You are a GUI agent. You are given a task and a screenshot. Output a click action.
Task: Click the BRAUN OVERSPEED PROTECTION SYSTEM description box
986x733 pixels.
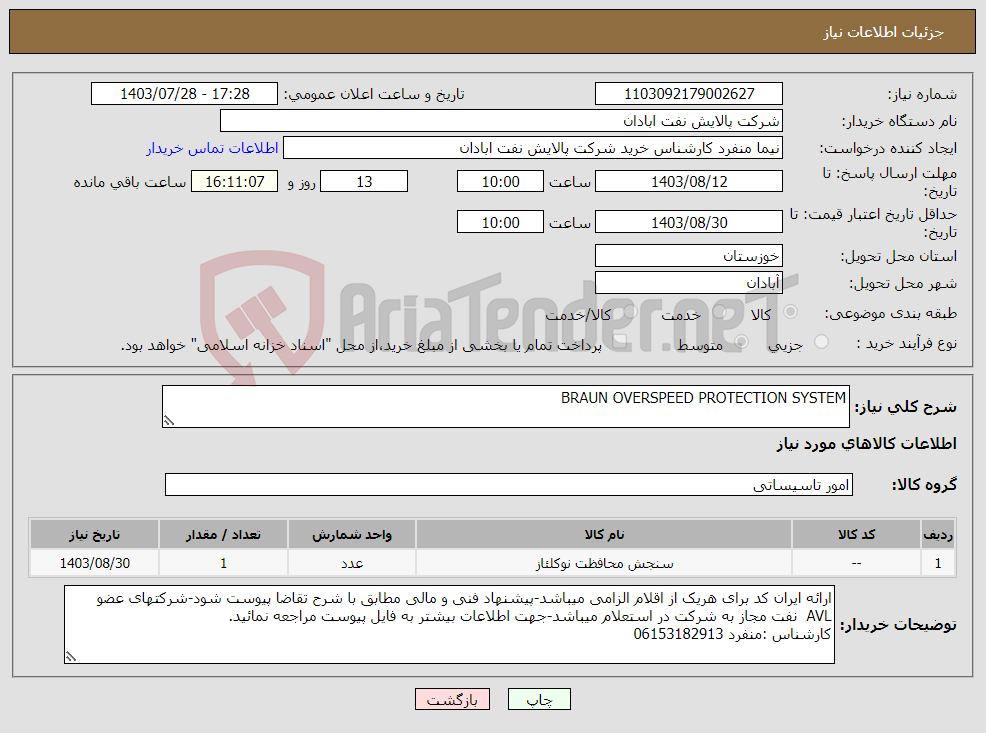click(506, 406)
